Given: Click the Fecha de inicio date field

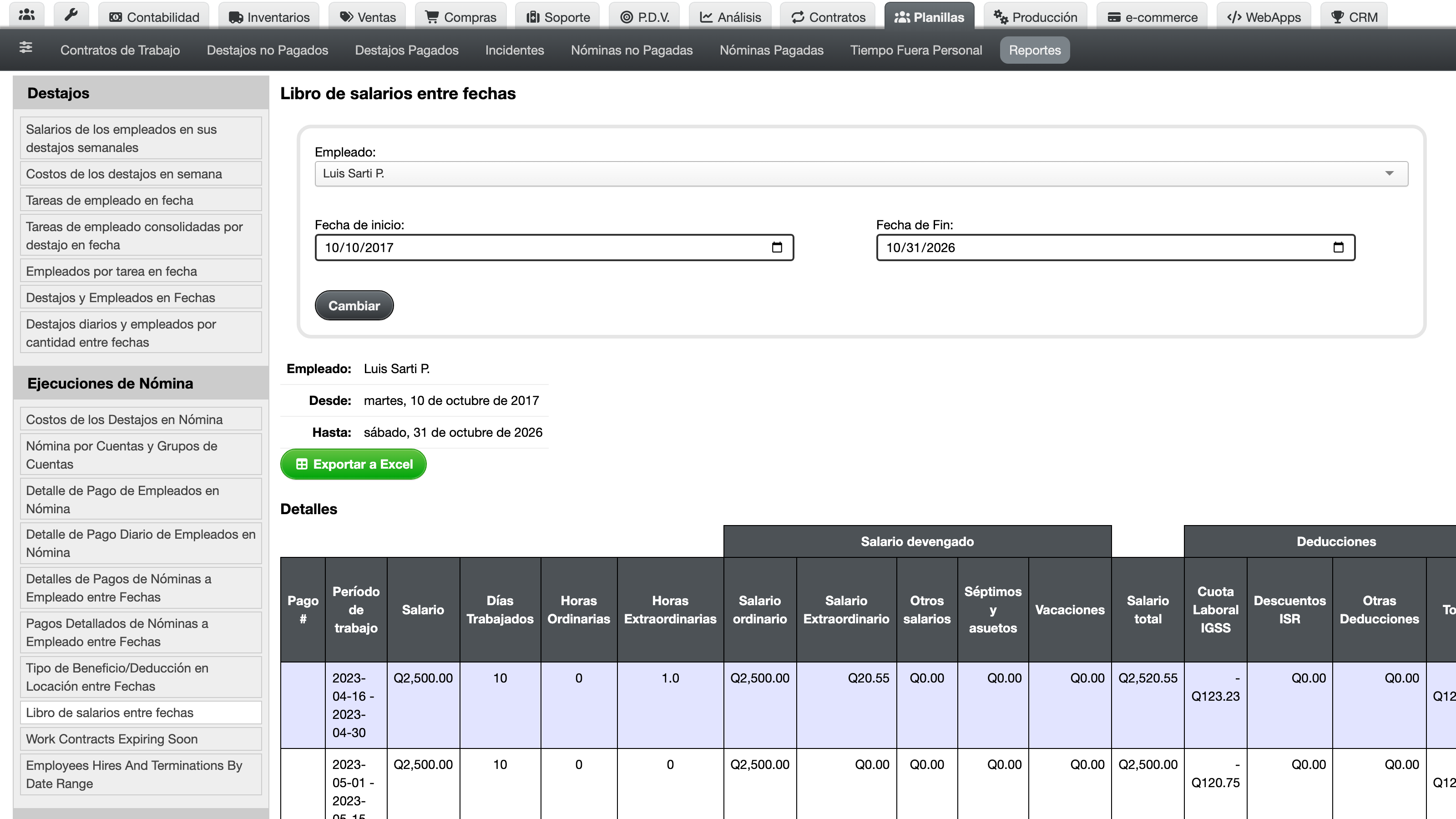Looking at the screenshot, I should tap(554, 248).
